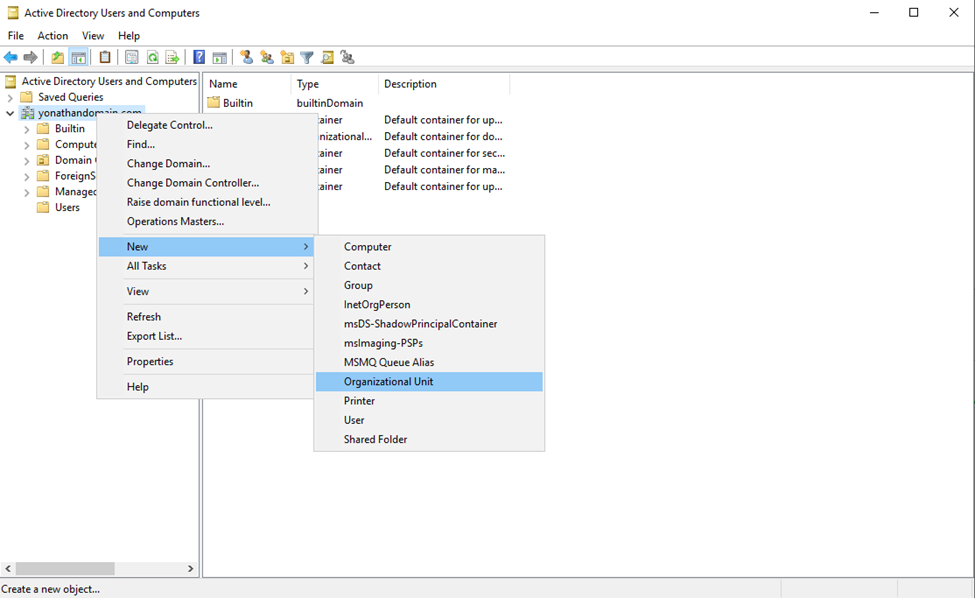
Task: Select Change Domain Controller... entry
Action: tap(206, 183)
